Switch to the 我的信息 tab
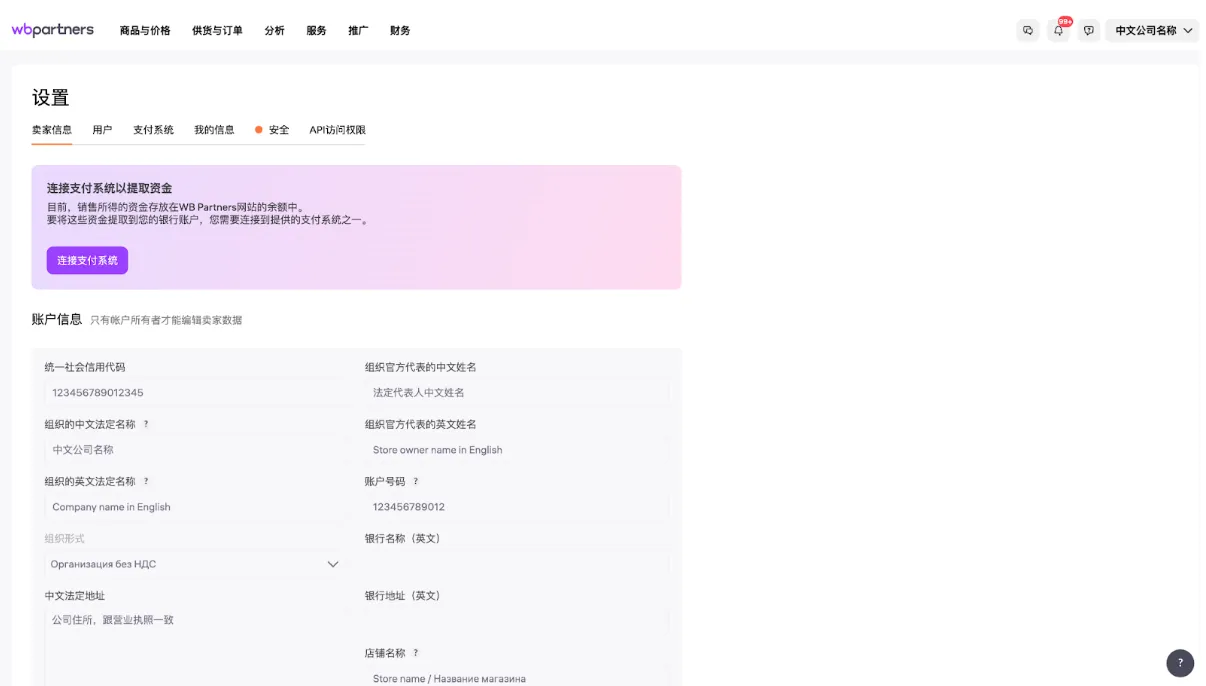The width and height of the screenshot is (1206, 686). click(x=214, y=130)
